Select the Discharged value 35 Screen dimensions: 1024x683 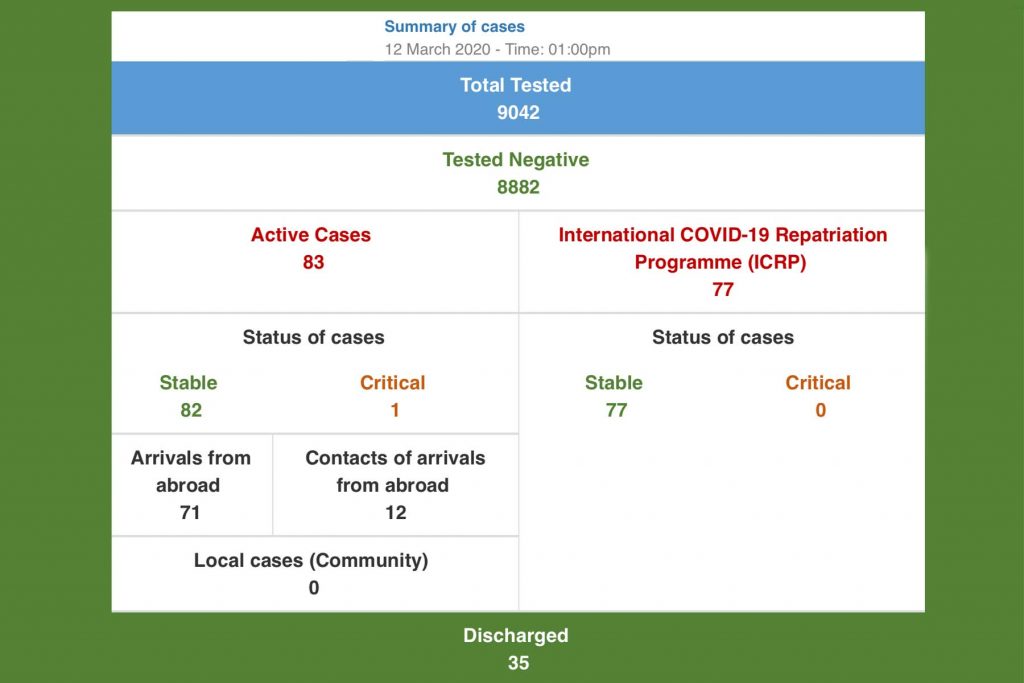point(516,663)
